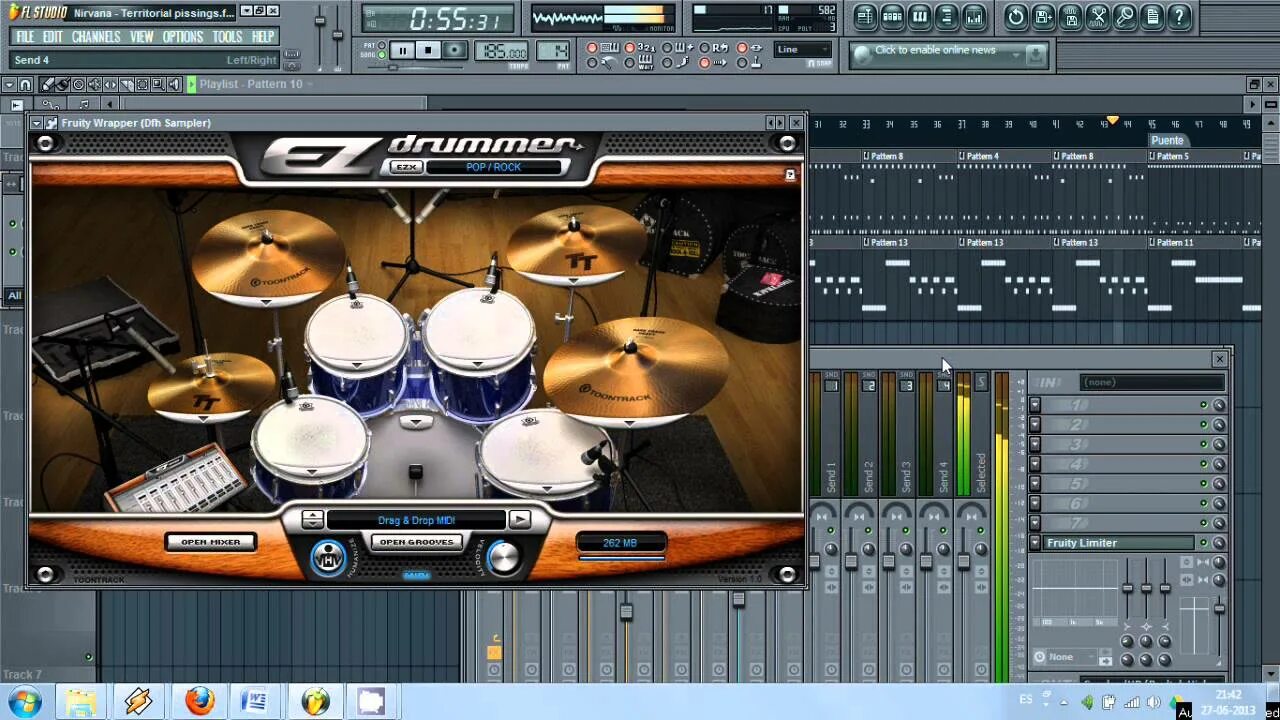Open Fruity Wrapper settings gear icon
The width and height of the screenshot is (1280, 720).
(51, 123)
